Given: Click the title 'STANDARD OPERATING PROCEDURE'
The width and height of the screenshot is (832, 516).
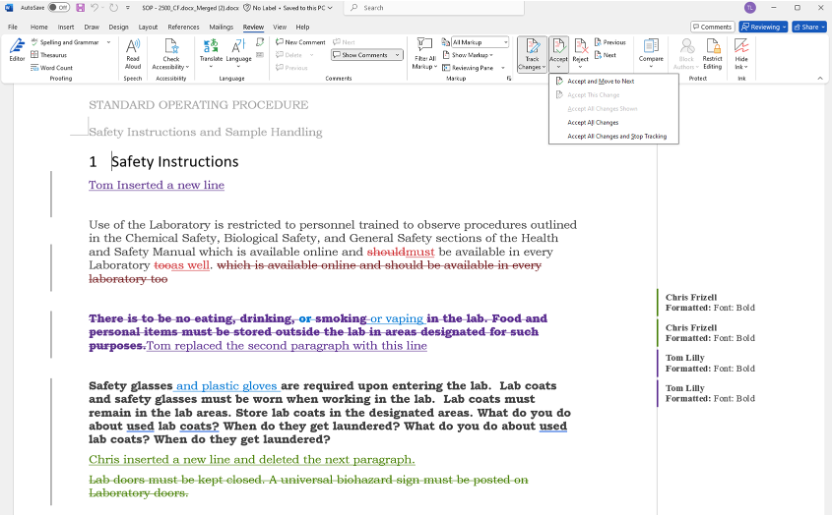Looking at the screenshot, I should tap(198, 105).
